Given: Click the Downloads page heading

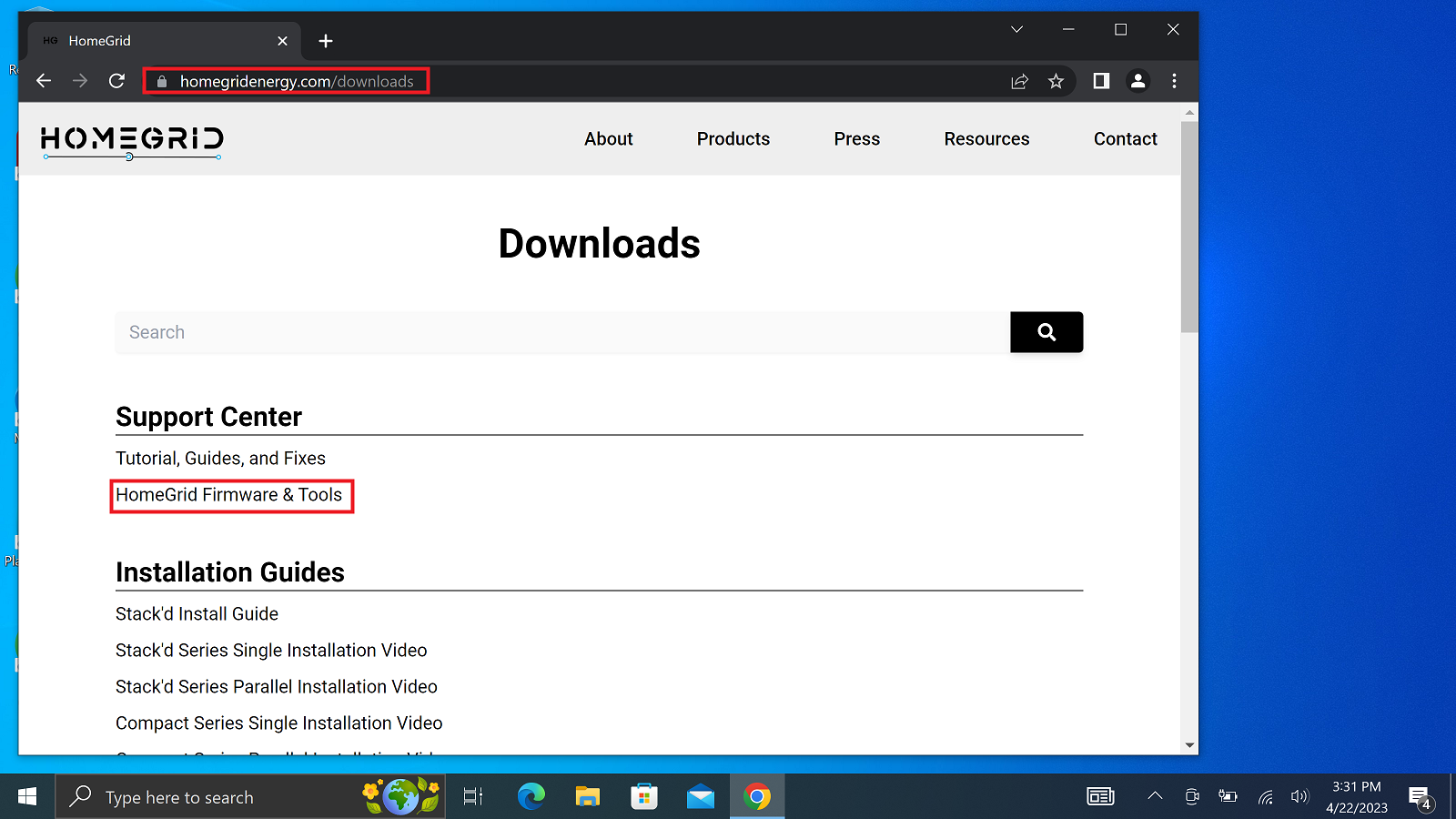Looking at the screenshot, I should (x=600, y=244).
